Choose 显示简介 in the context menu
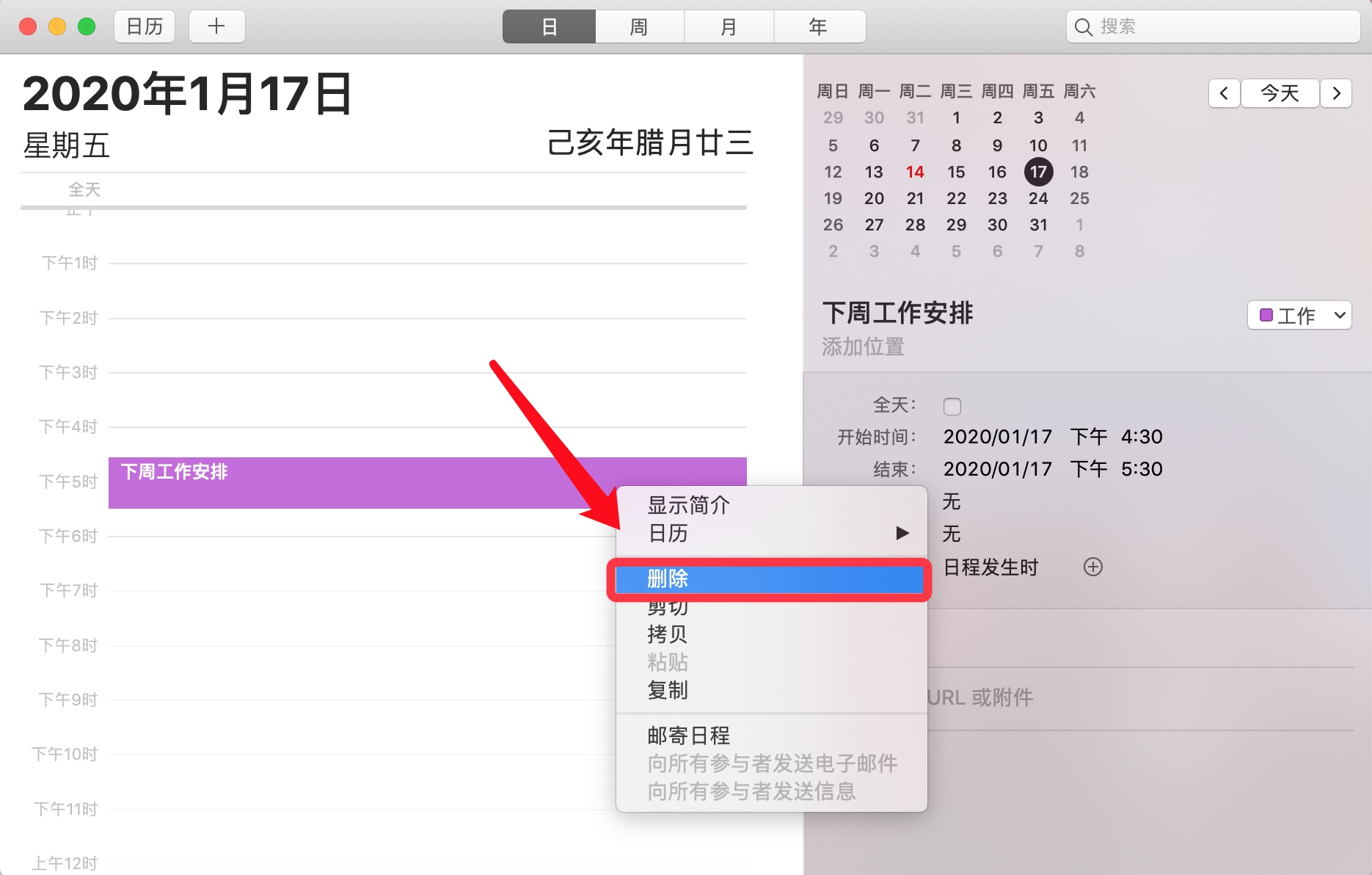Viewport: 1372px width, 875px height. (772, 505)
